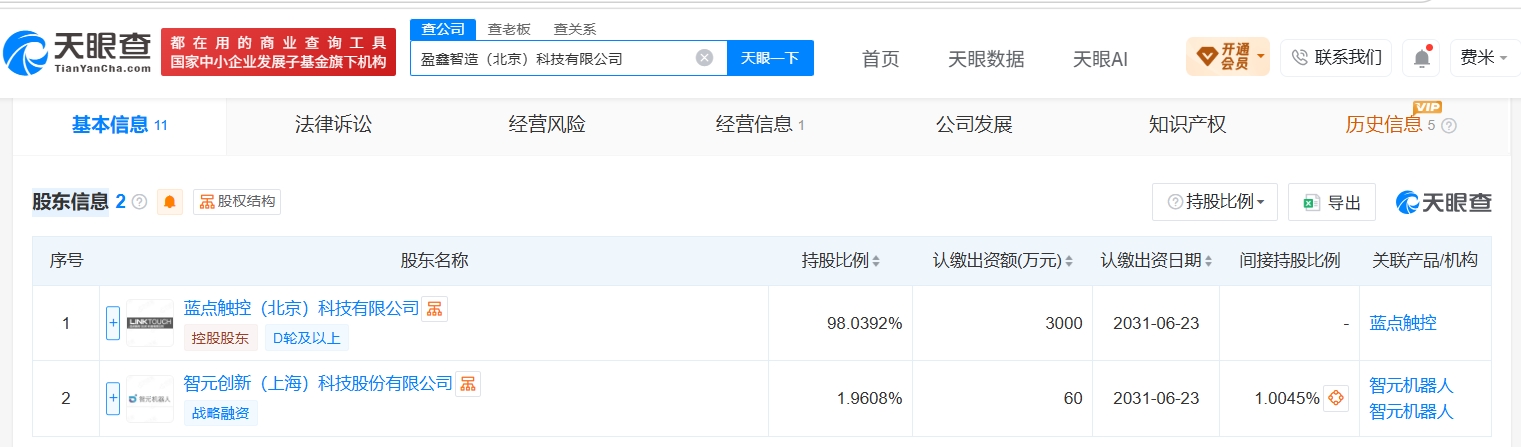Click the help question mark next to 股东信息

(140, 202)
